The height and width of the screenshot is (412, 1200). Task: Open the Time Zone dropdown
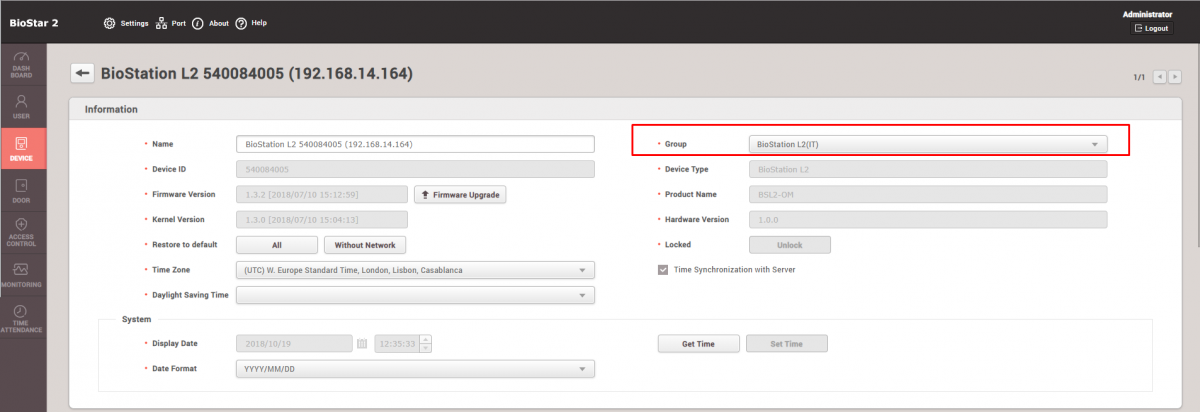pos(415,270)
